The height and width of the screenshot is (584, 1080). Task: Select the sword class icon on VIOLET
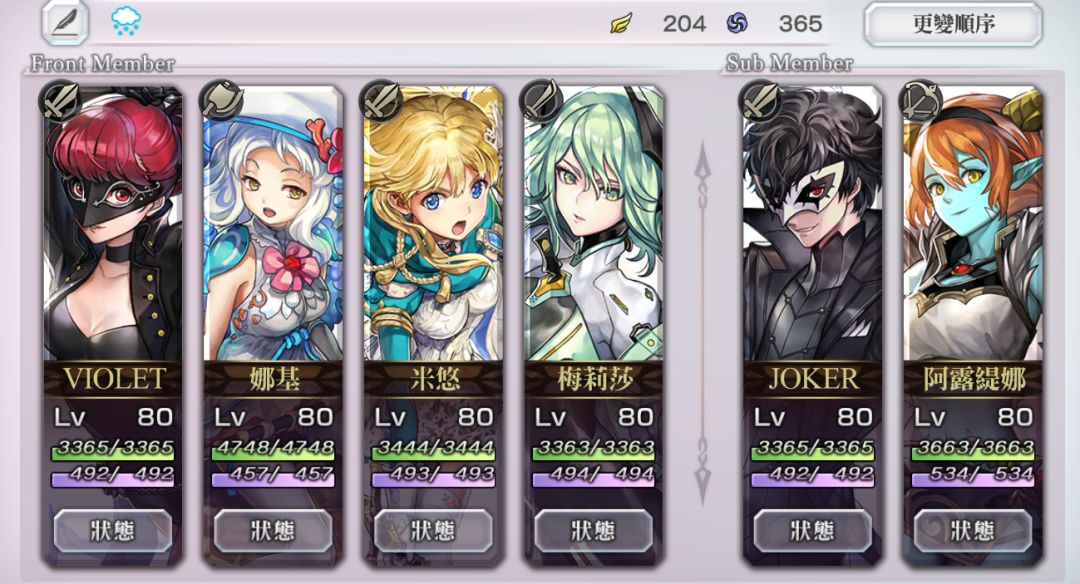tap(61, 101)
